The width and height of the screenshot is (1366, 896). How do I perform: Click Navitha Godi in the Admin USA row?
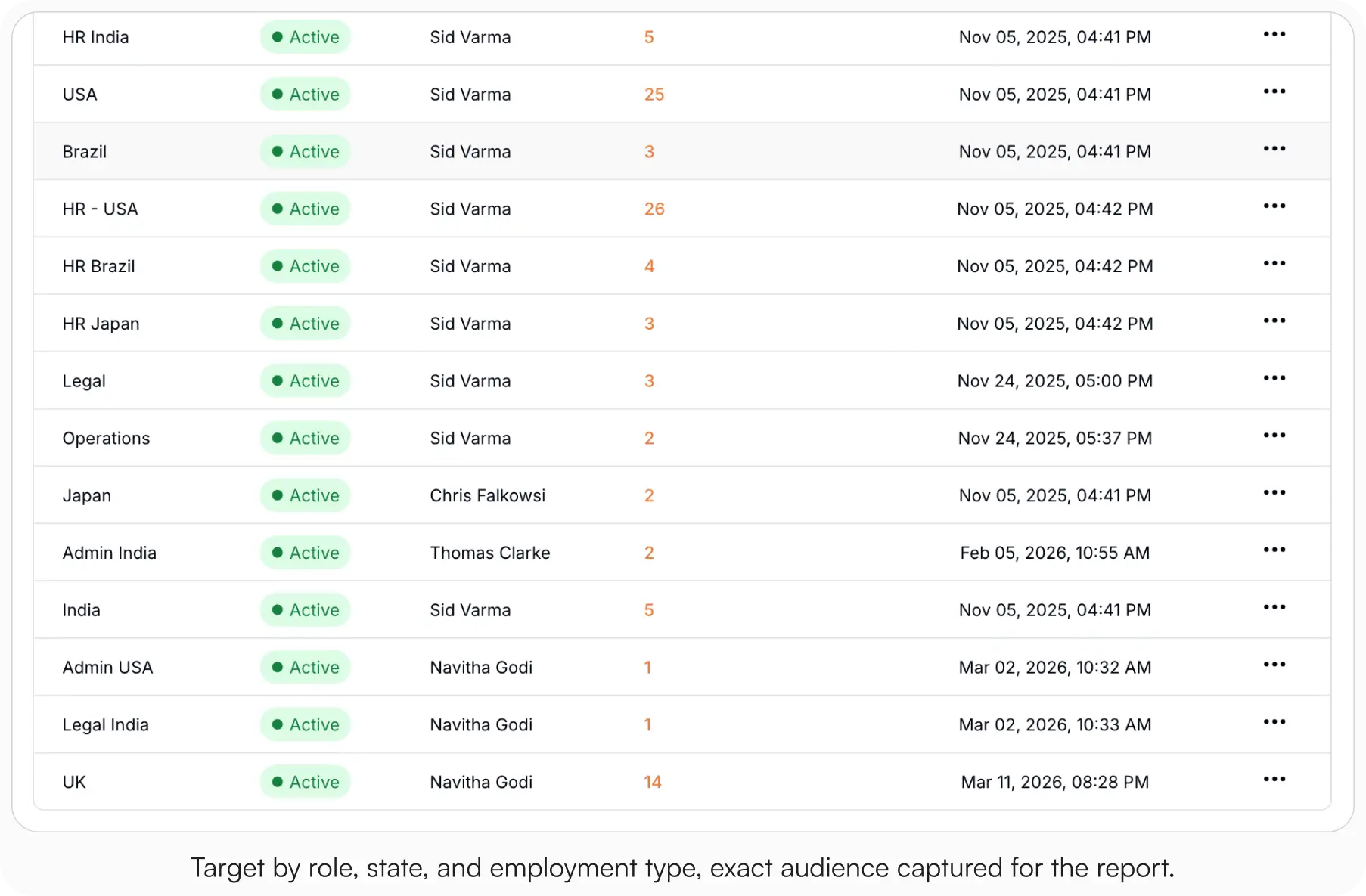(481, 668)
